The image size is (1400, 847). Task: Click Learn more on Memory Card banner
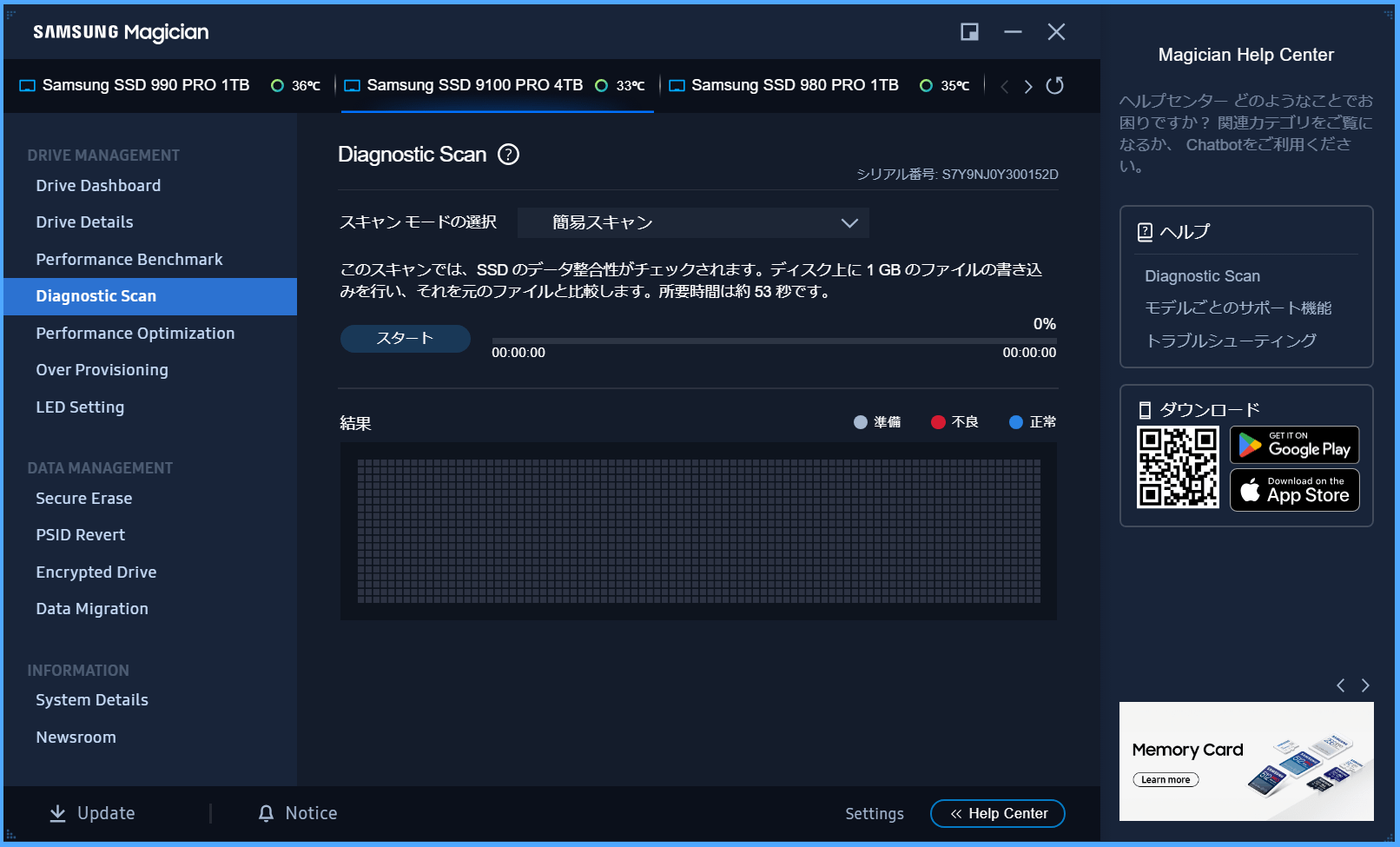(x=1166, y=780)
